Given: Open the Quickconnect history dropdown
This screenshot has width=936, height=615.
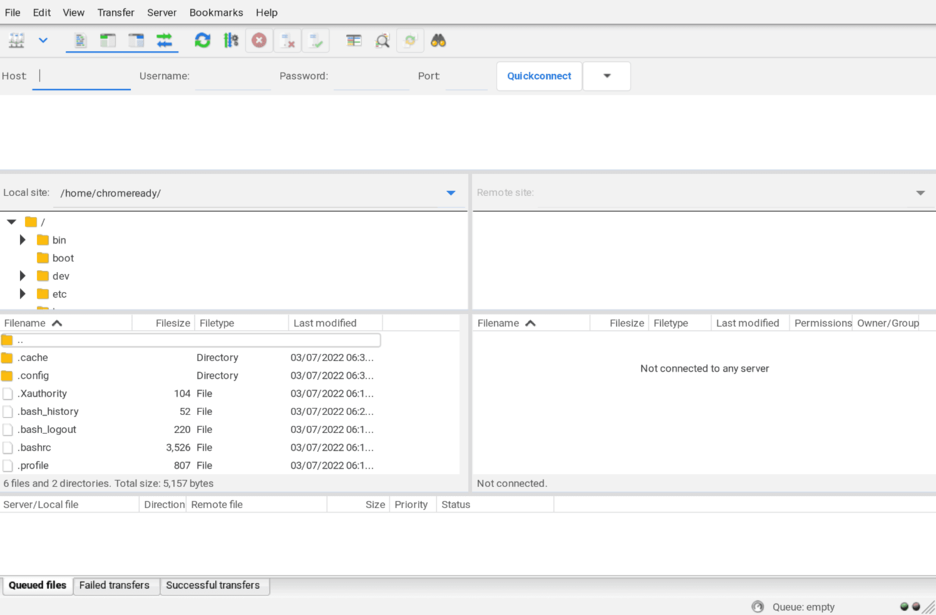Looking at the screenshot, I should point(606,76).
